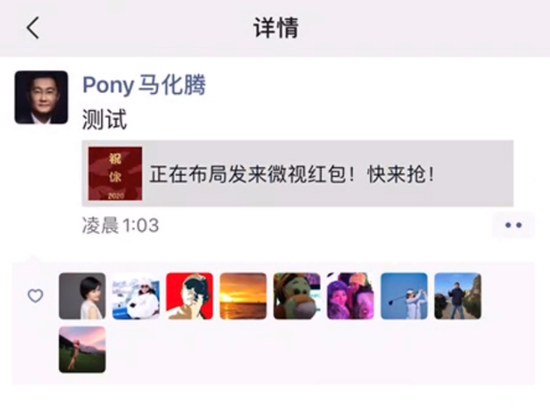
Task: Tap the red 2020 red-packet thumbnail
Action: pyautogui.click(x=115, y=174)
